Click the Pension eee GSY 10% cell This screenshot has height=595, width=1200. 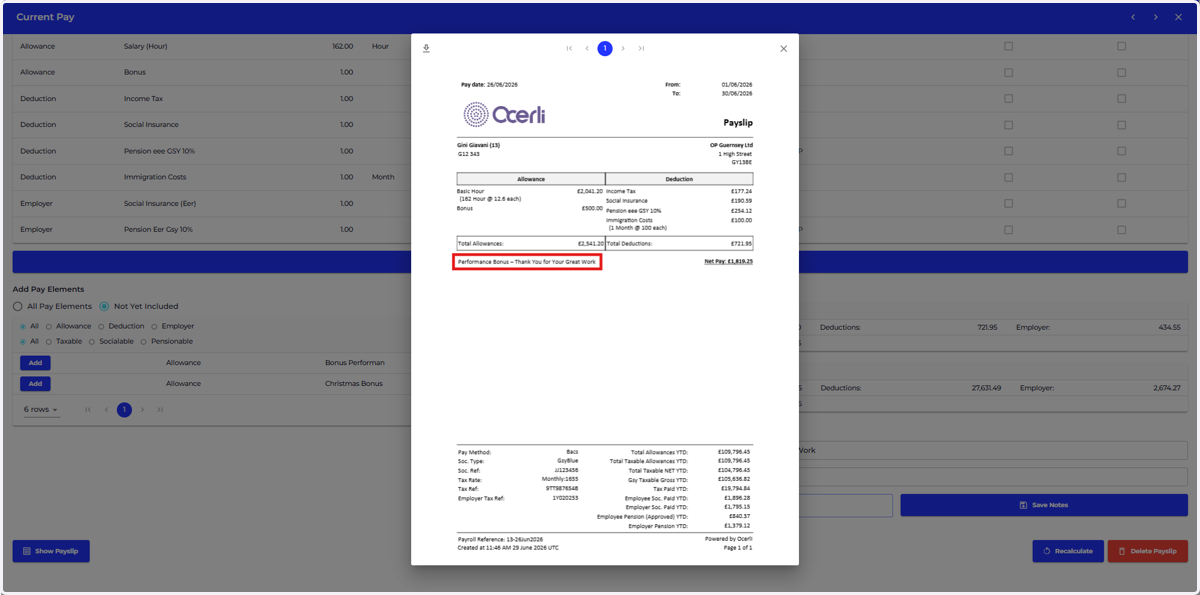(160, 151)
